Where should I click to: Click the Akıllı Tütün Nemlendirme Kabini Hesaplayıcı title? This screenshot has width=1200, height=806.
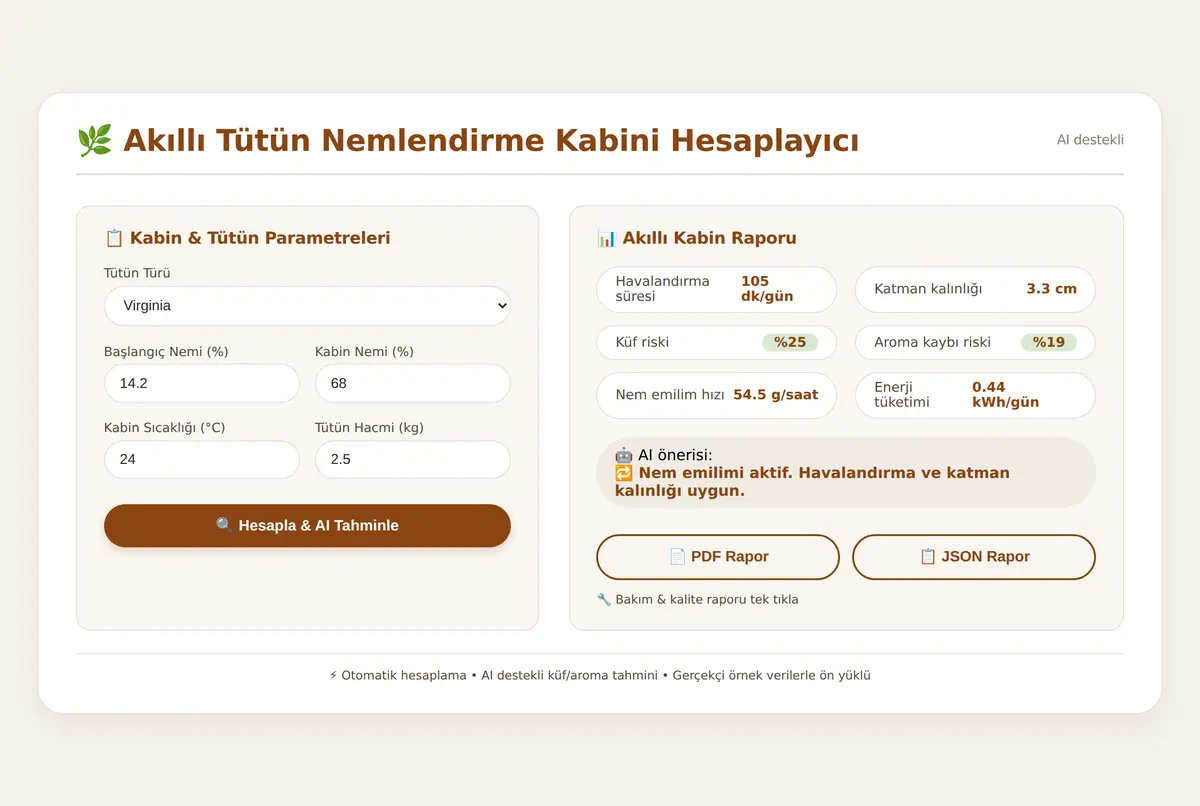pos(491,141)
